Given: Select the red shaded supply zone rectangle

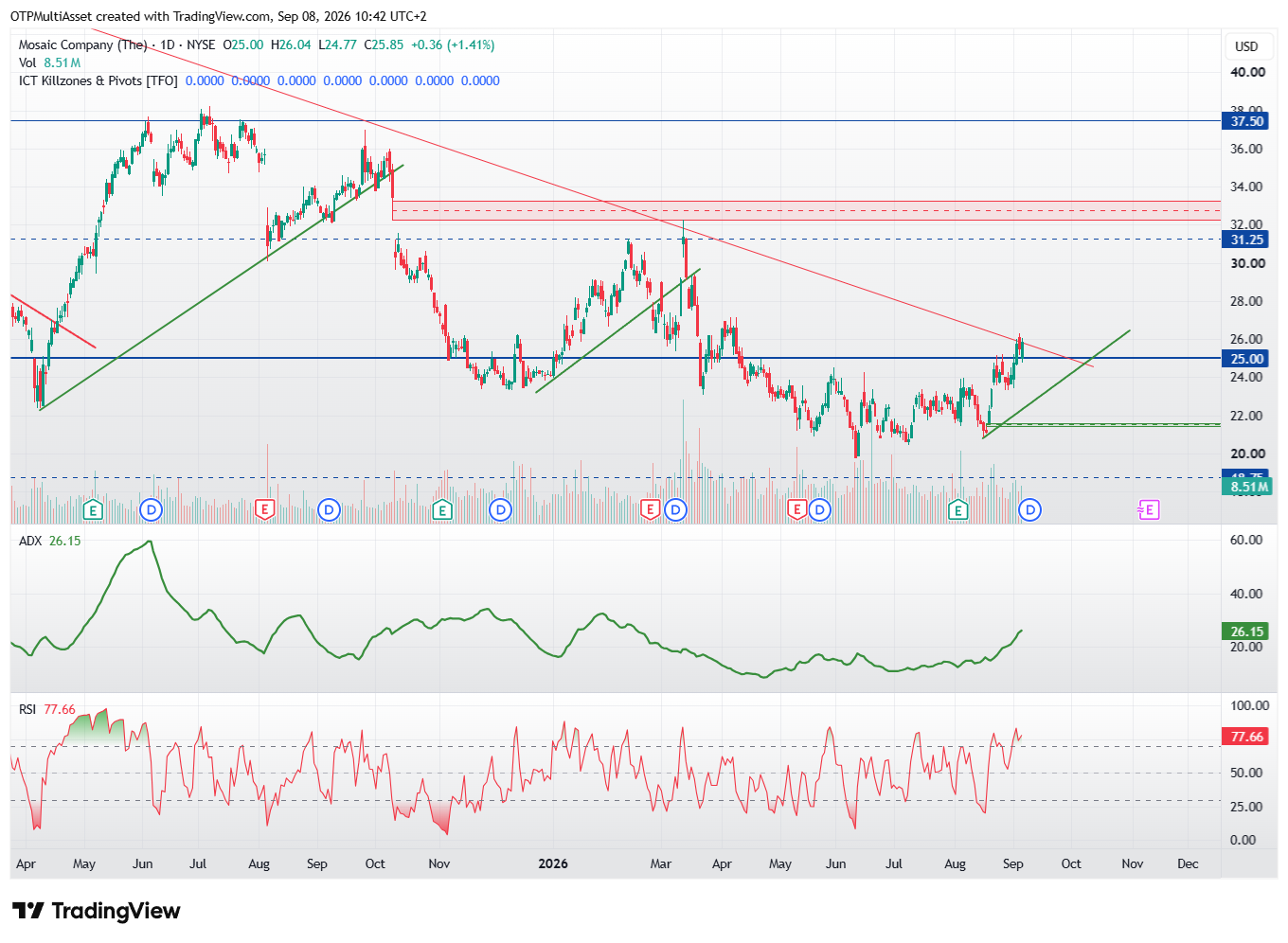Looking at the screenshot, I should (x=806, y=210).
